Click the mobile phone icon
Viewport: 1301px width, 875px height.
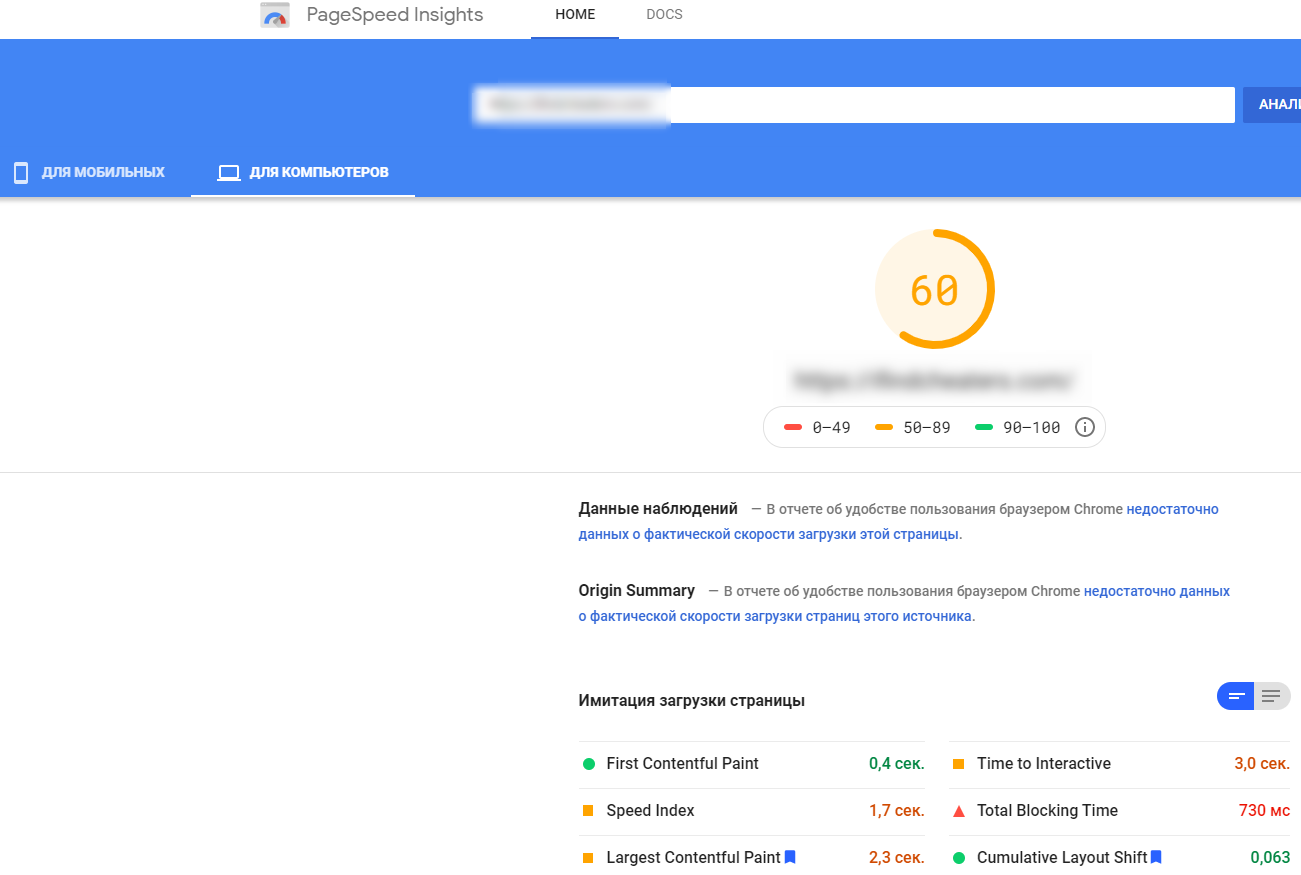tap(21, 173)
